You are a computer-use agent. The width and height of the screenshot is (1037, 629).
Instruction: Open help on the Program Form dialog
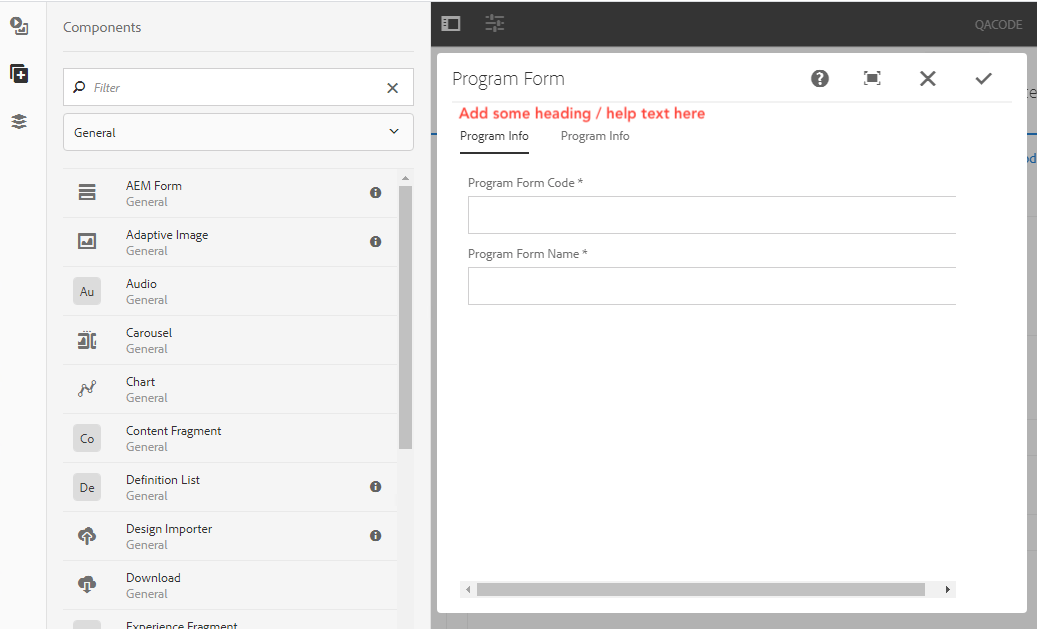[819, 78]
